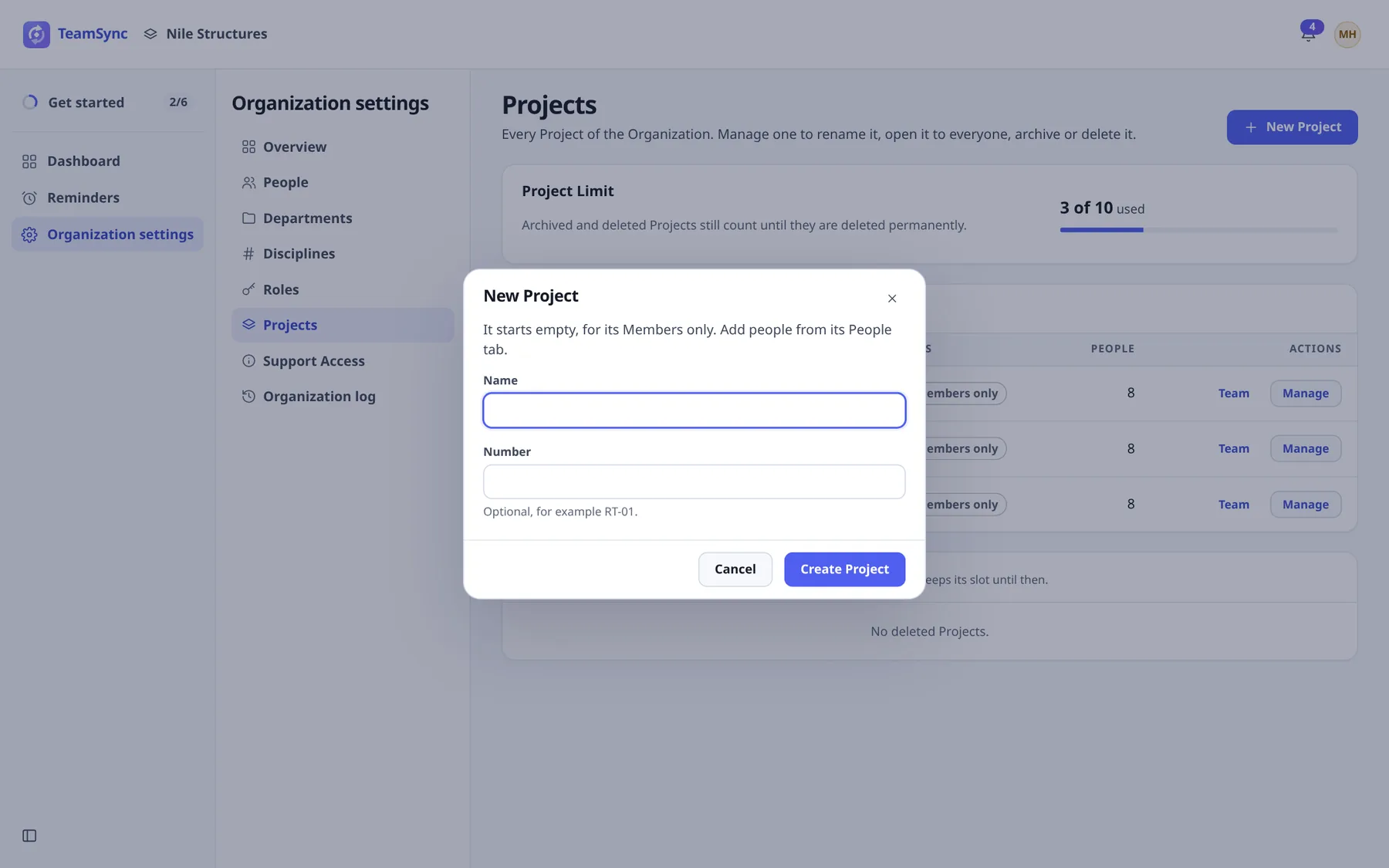Click Cancel in New Project dialog
This screenshot has height=868, width=1389.
coord(735,569)
